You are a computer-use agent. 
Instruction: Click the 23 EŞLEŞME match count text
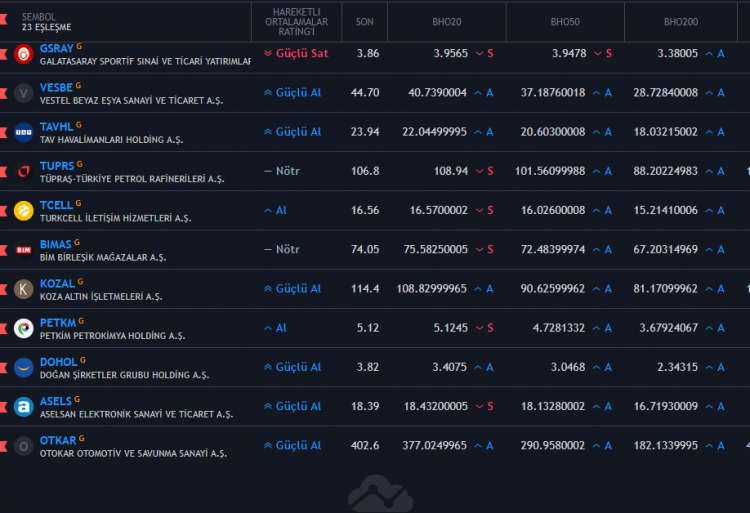46,27
